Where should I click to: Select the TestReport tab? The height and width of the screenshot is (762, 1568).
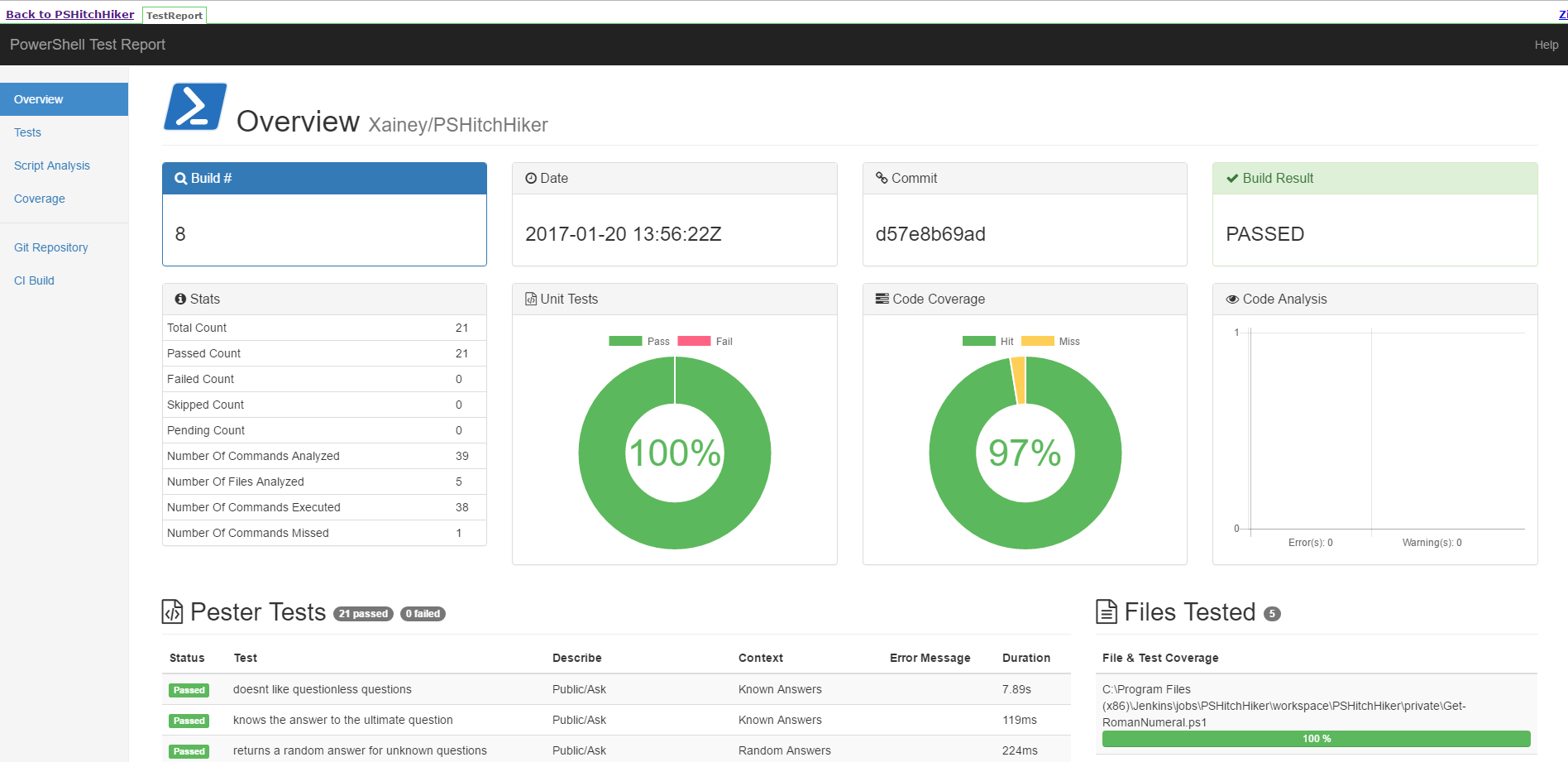pos(174,15)
